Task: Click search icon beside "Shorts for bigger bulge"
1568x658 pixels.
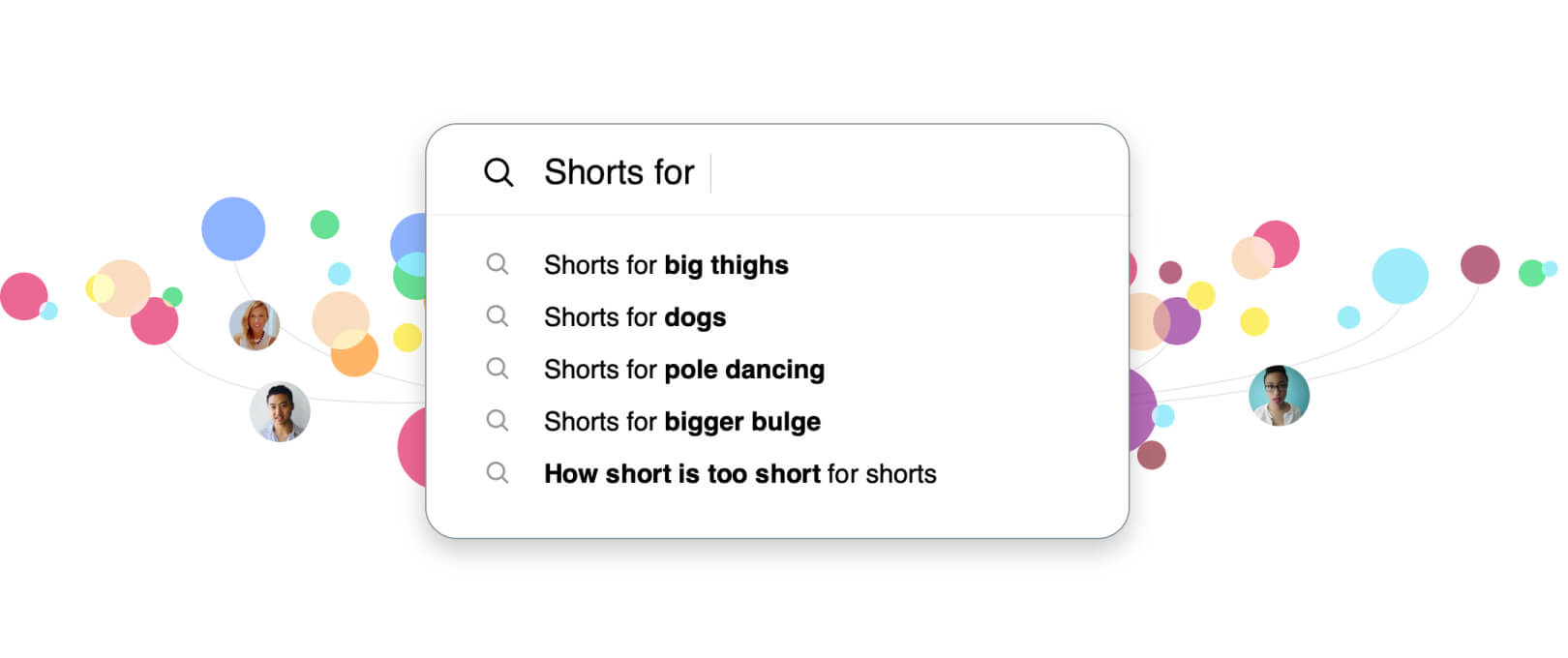Action: tap(498, 421)
